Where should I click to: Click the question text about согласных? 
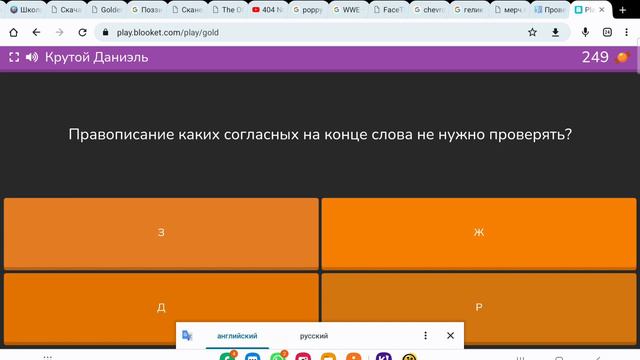320,134
